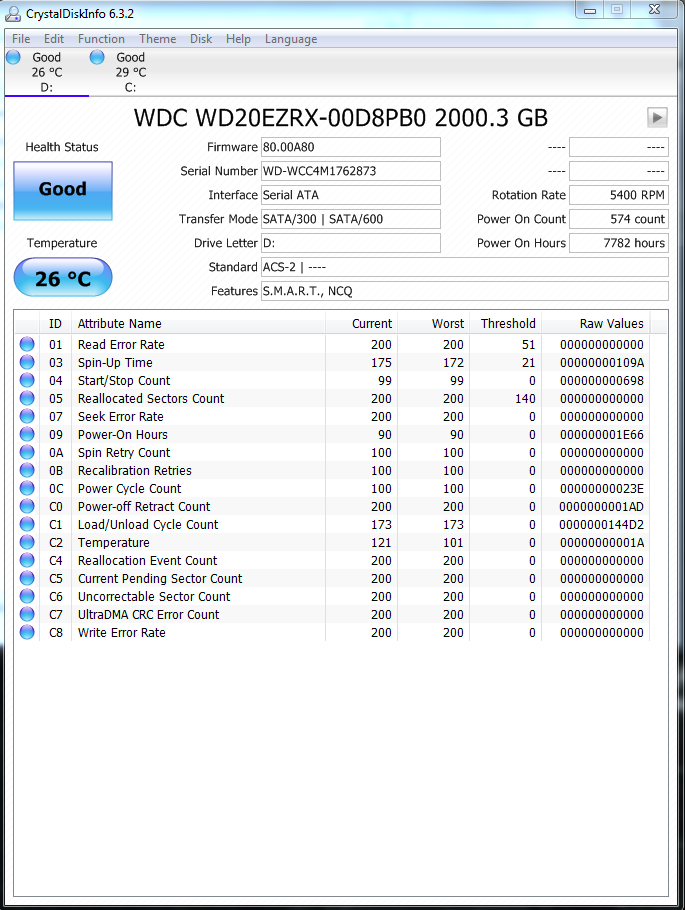The image size is (685, 910).
Task: Select the UltraDMA CRC Error Count attribute name
Action: [x=149, y=615]
